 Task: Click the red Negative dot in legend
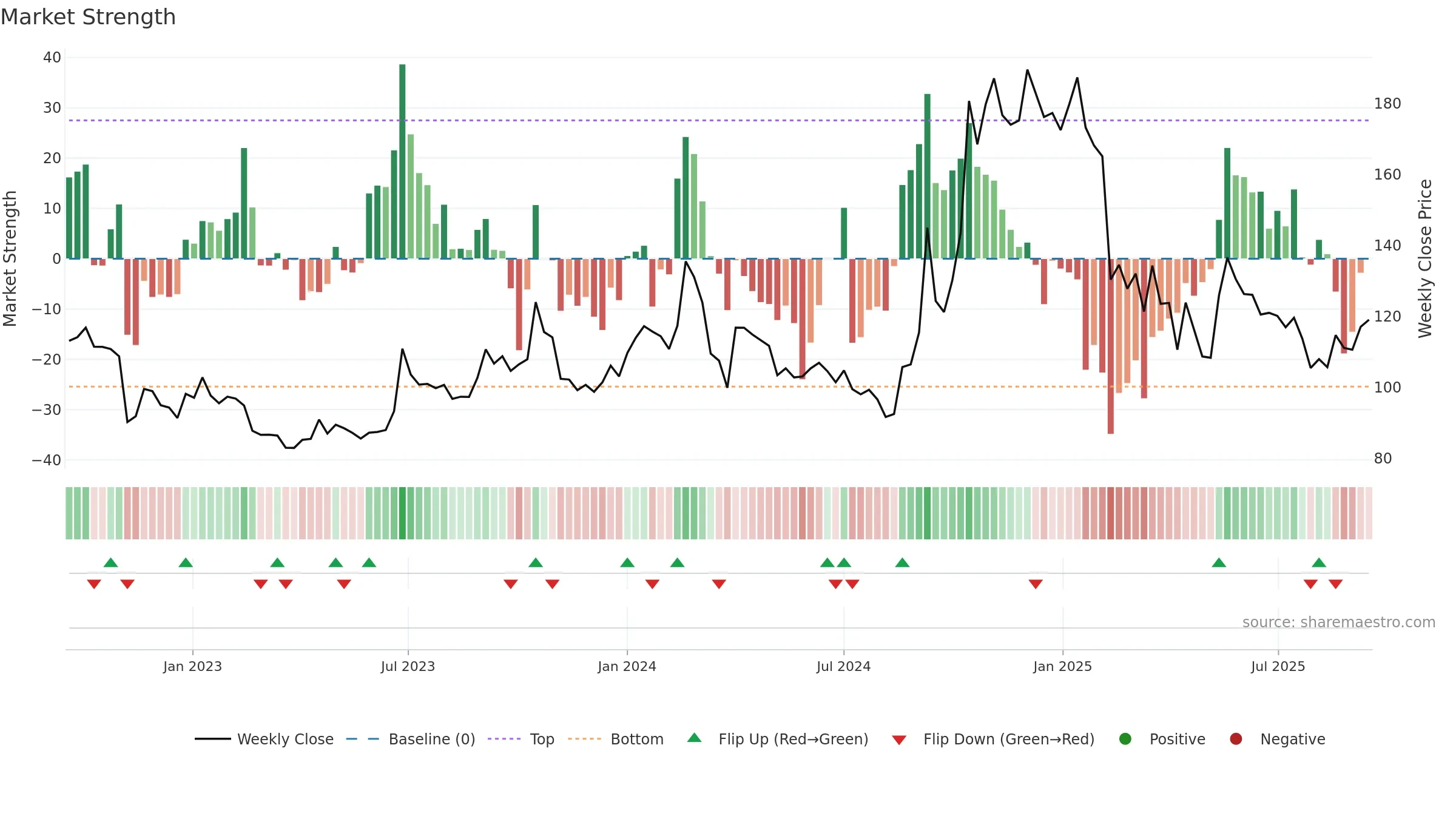[1236, 739]
